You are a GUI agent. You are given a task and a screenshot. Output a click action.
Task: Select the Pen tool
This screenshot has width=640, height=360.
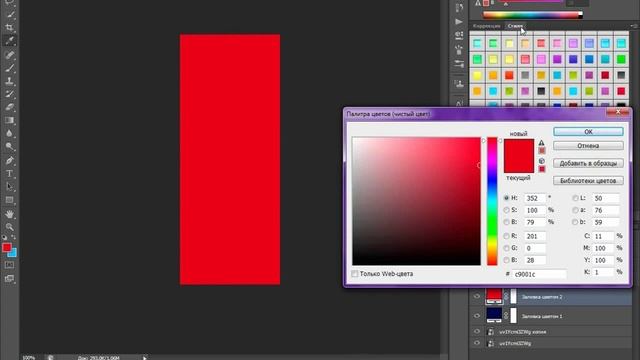(x=9, y=160)
